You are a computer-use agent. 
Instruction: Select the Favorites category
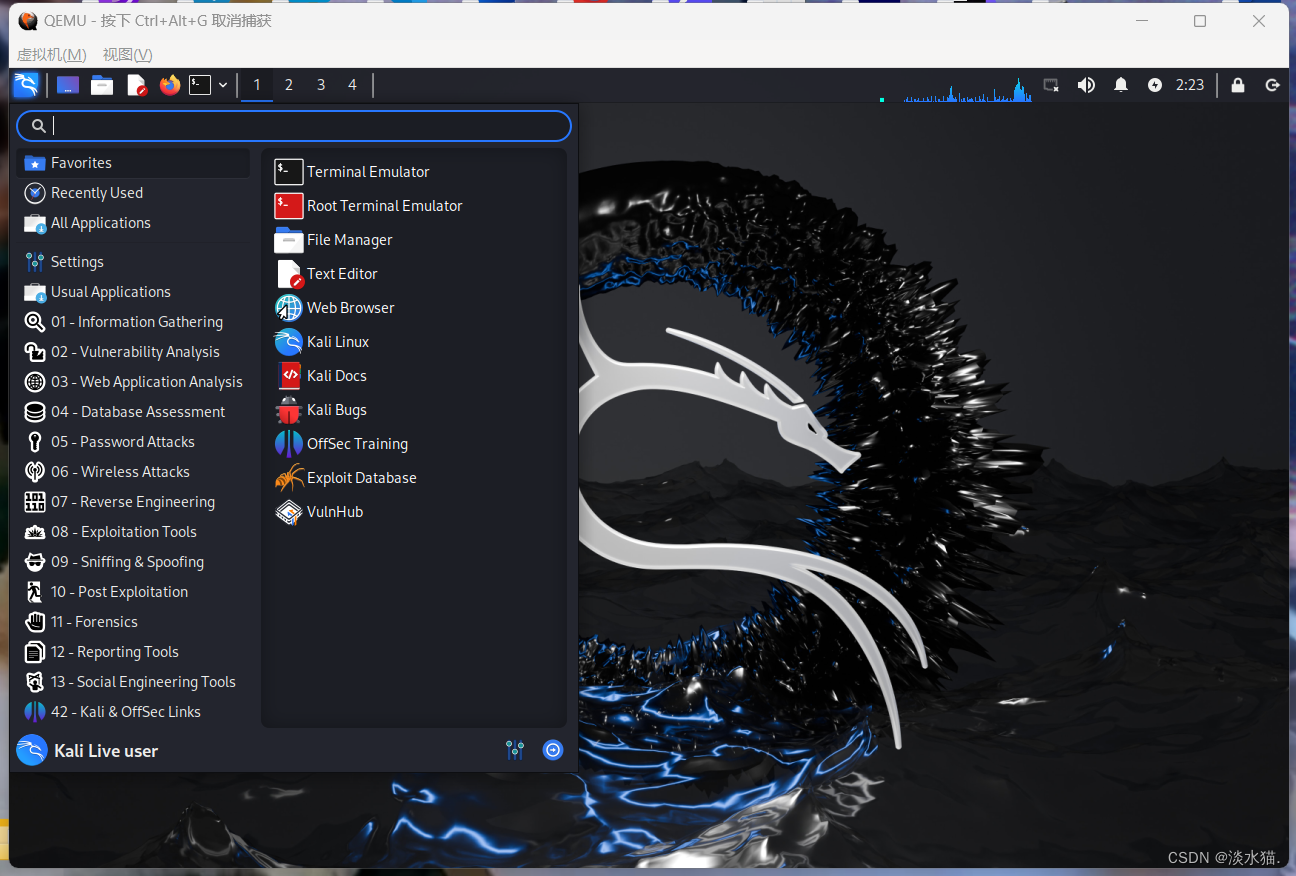click(133, 163)
